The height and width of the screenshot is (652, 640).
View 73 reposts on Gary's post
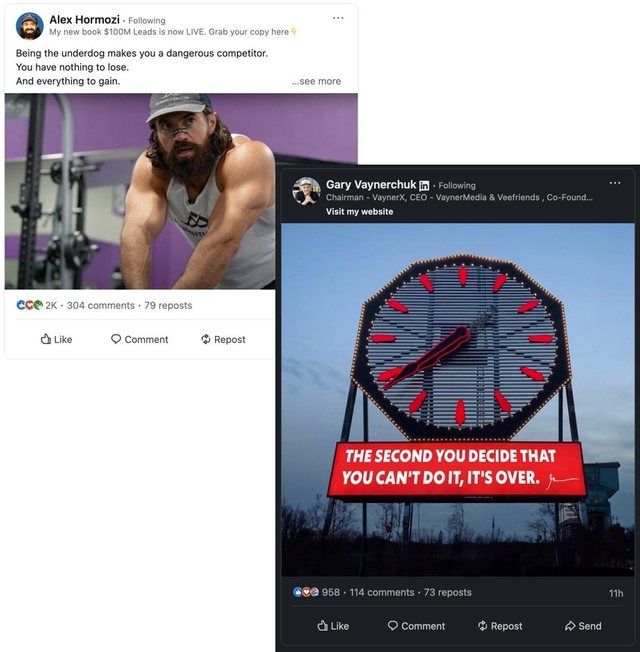coord(447,592)
